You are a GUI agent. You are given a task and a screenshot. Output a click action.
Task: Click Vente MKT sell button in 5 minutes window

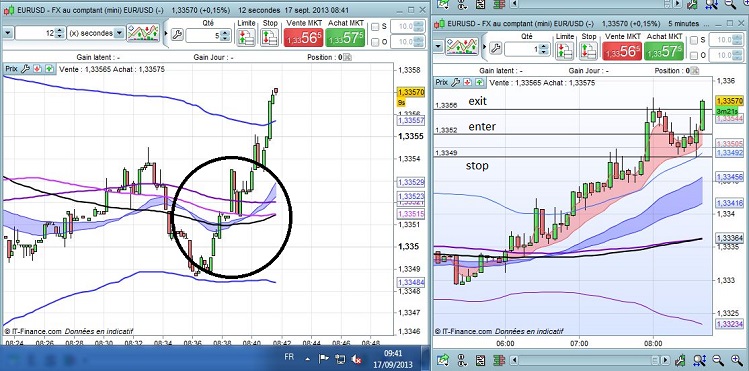tap(622, 52)
